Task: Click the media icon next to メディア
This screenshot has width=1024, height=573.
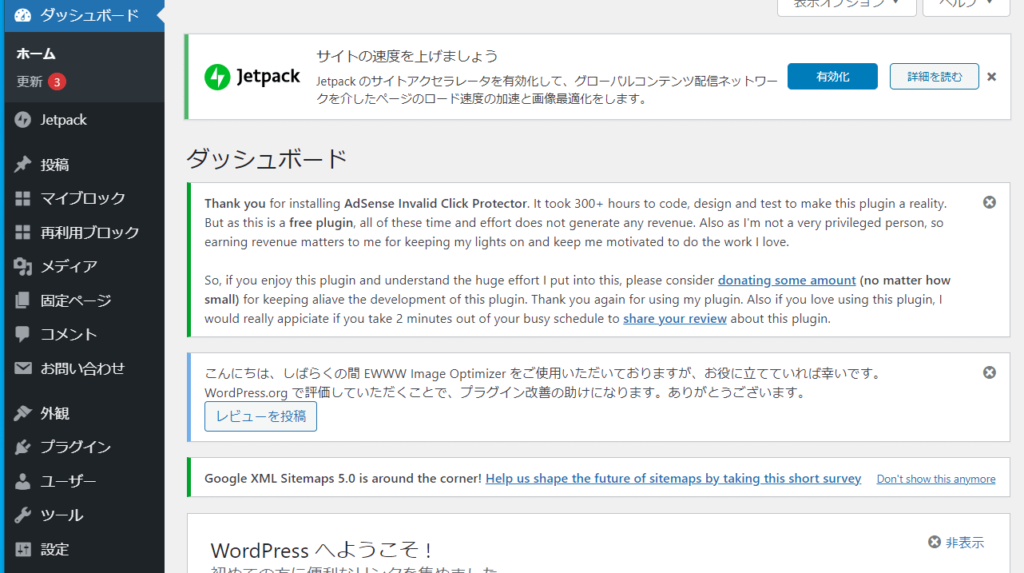Action: pyautogui.click(x=23, y=266)
